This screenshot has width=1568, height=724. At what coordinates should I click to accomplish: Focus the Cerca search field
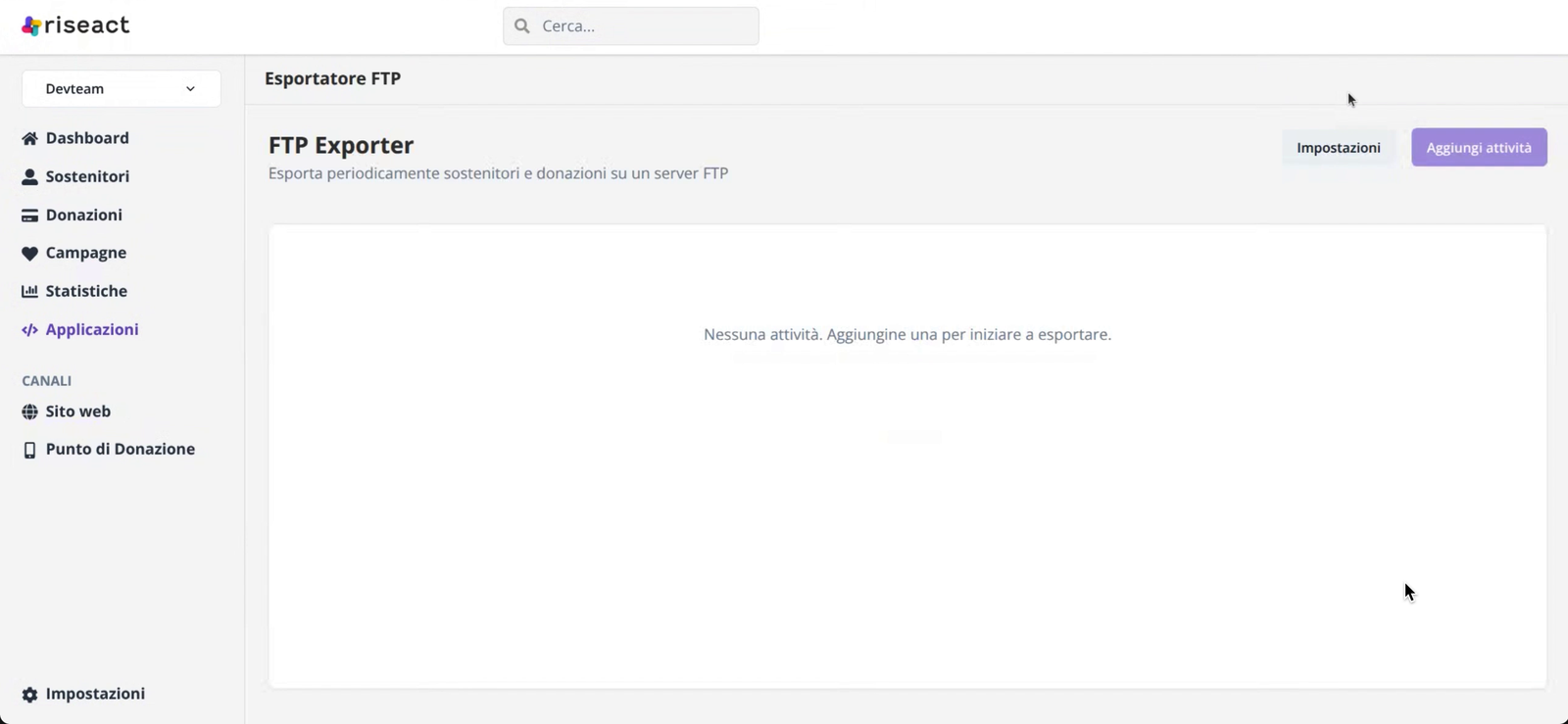[x=631, y=26]
